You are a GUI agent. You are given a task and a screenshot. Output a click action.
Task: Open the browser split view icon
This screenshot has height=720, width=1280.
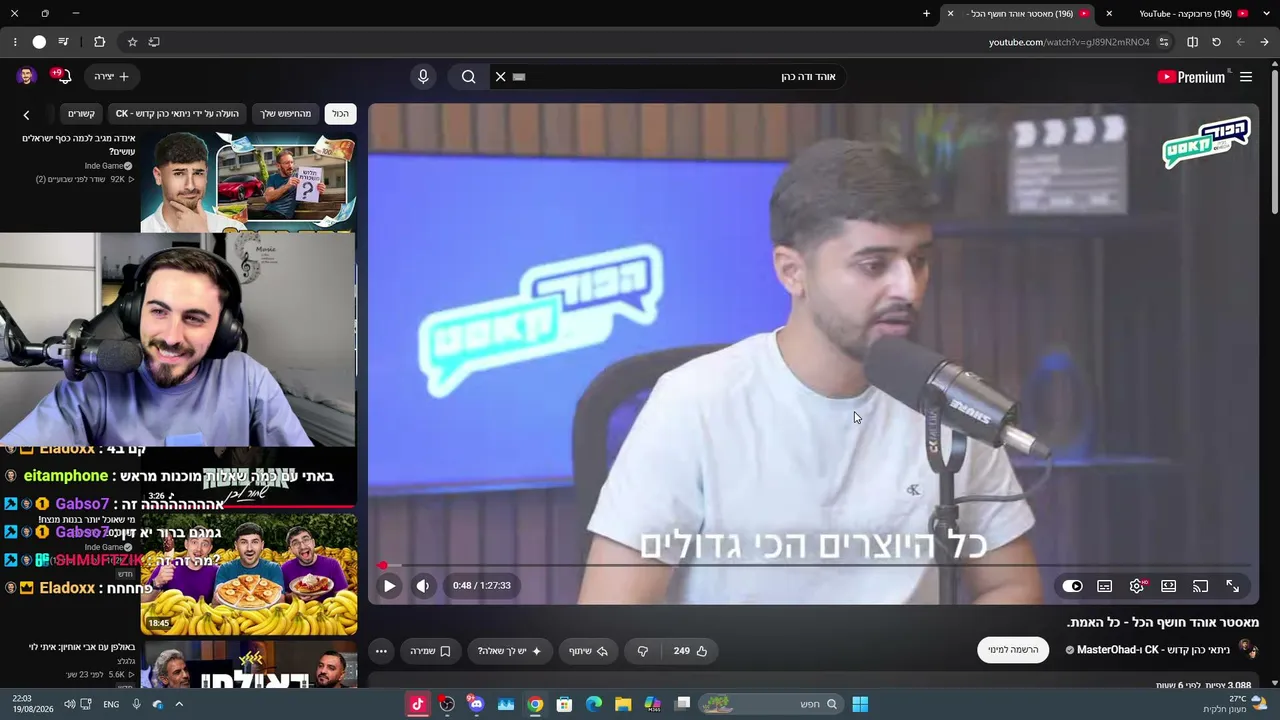click(1192, 42)
